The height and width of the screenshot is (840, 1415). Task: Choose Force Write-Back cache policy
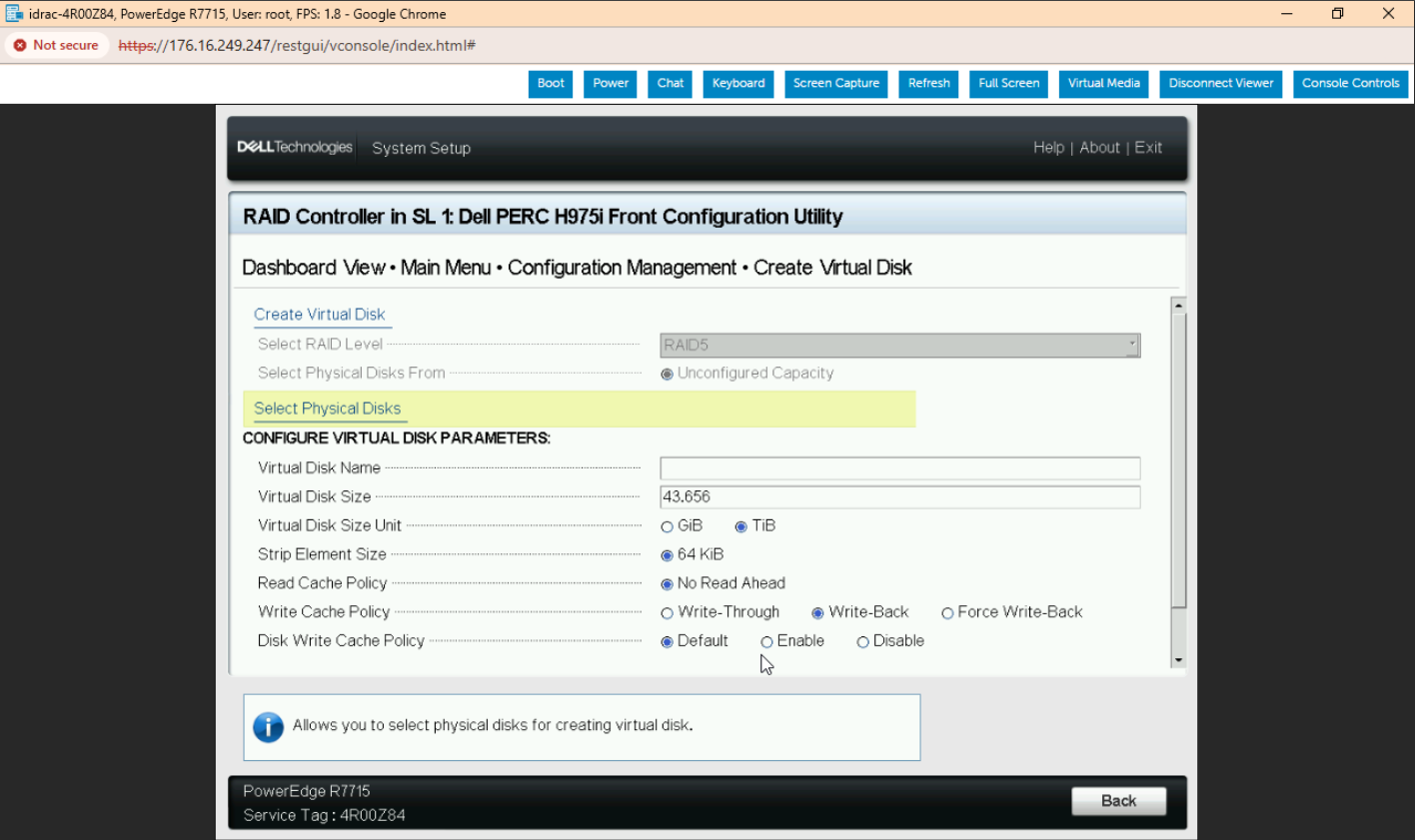tap(947, 613)
